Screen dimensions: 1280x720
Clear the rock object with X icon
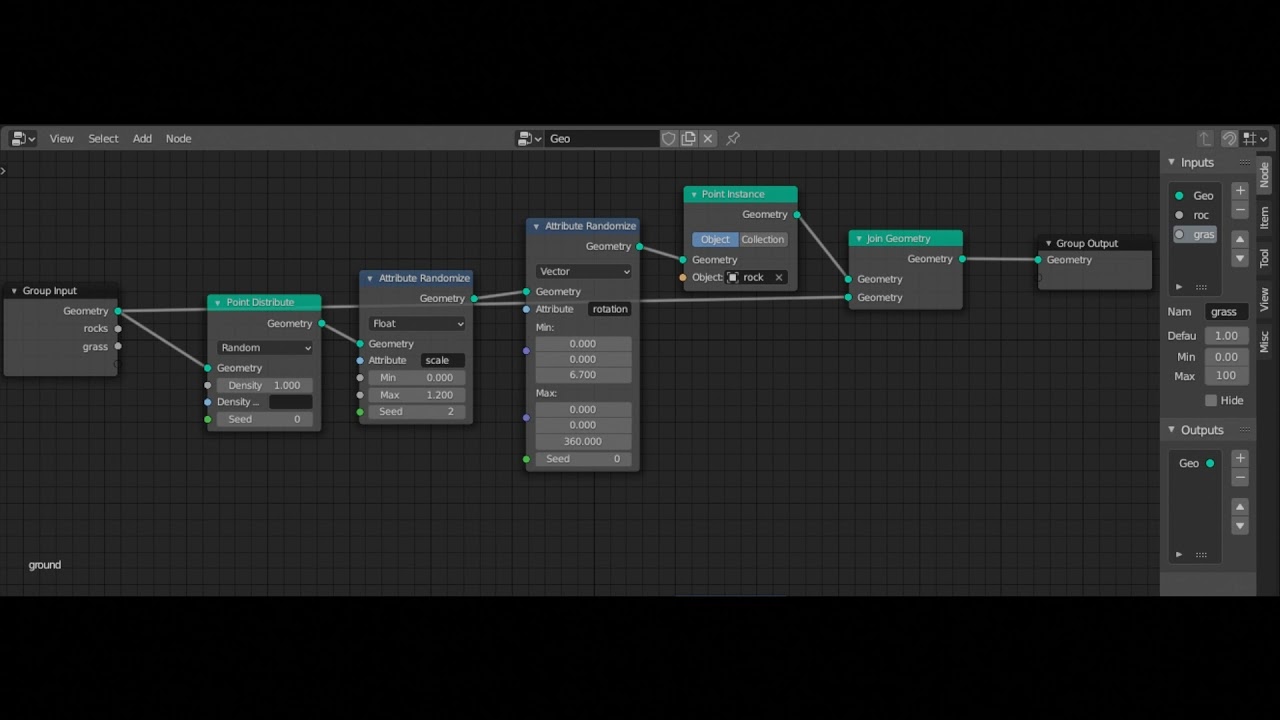pyautogui.click(x=778, y=277)
